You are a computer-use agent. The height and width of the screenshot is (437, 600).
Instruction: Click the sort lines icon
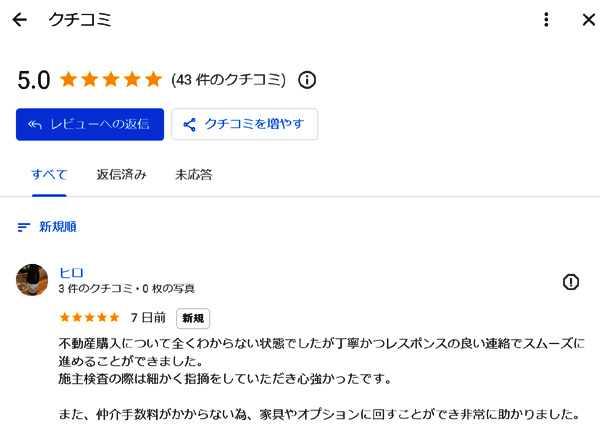coord(24,227)
